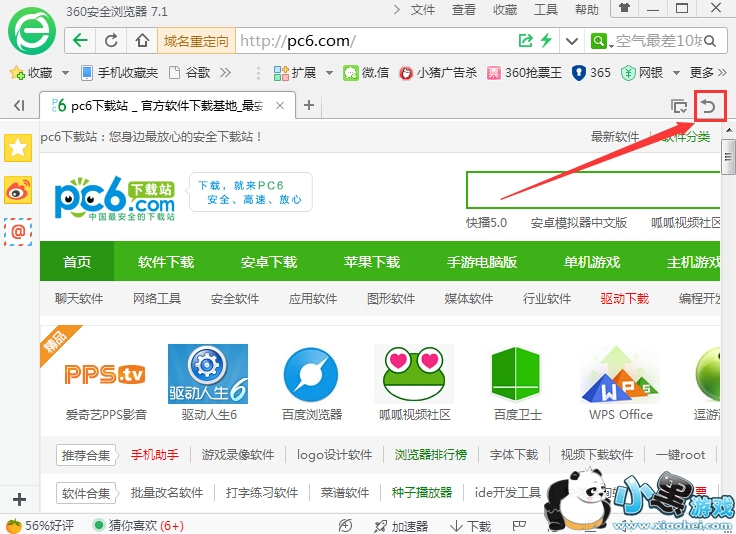Expand 更多 extensions list
Screen dimensions: 736x534
click(x=708, y=73)
